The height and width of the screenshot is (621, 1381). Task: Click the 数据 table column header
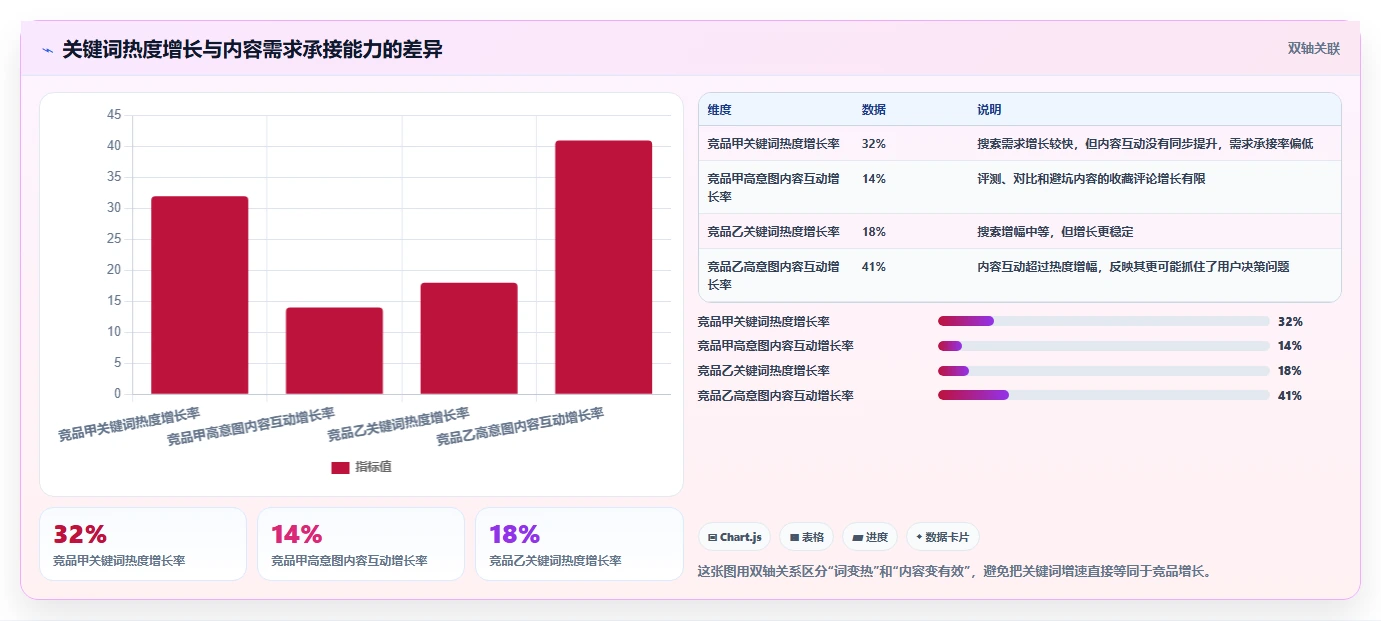point(873,110)
